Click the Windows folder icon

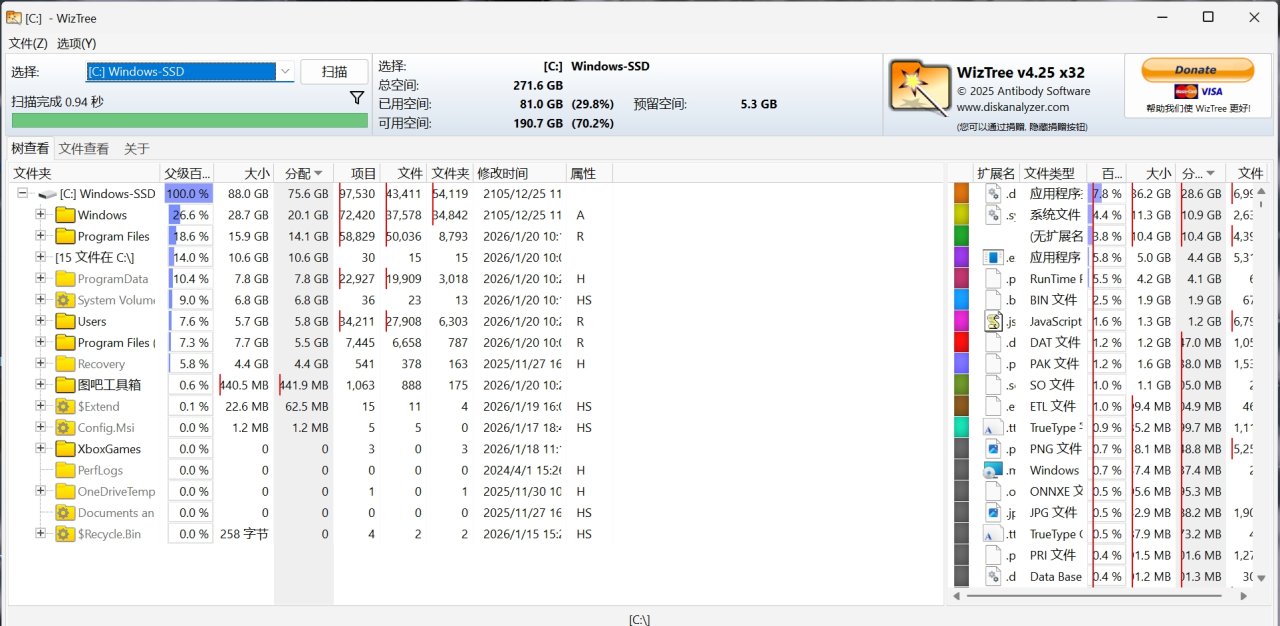tap(65, 215)
